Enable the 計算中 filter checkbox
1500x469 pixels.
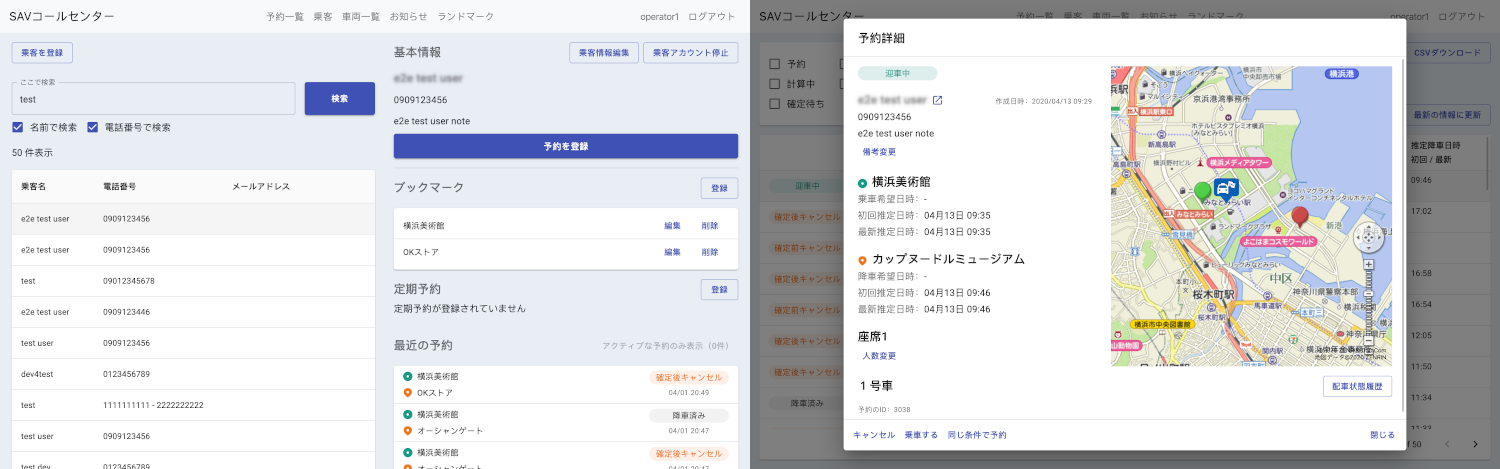774,84
